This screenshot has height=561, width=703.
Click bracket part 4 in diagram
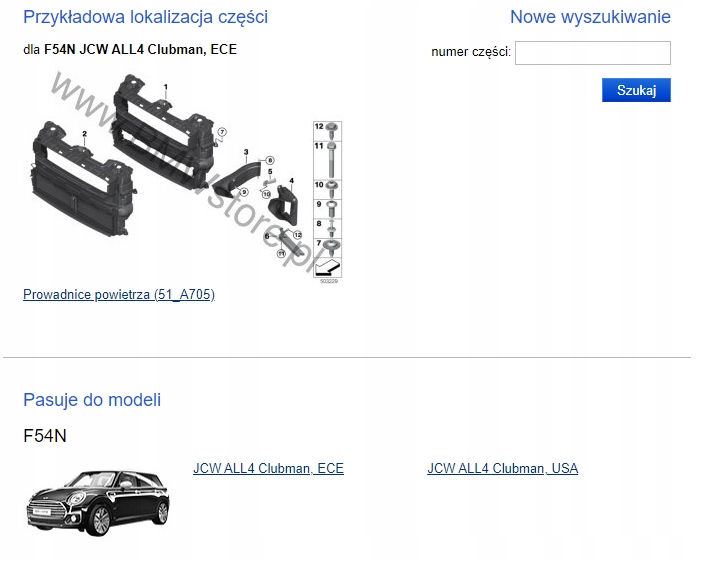[x=282, y=205]
